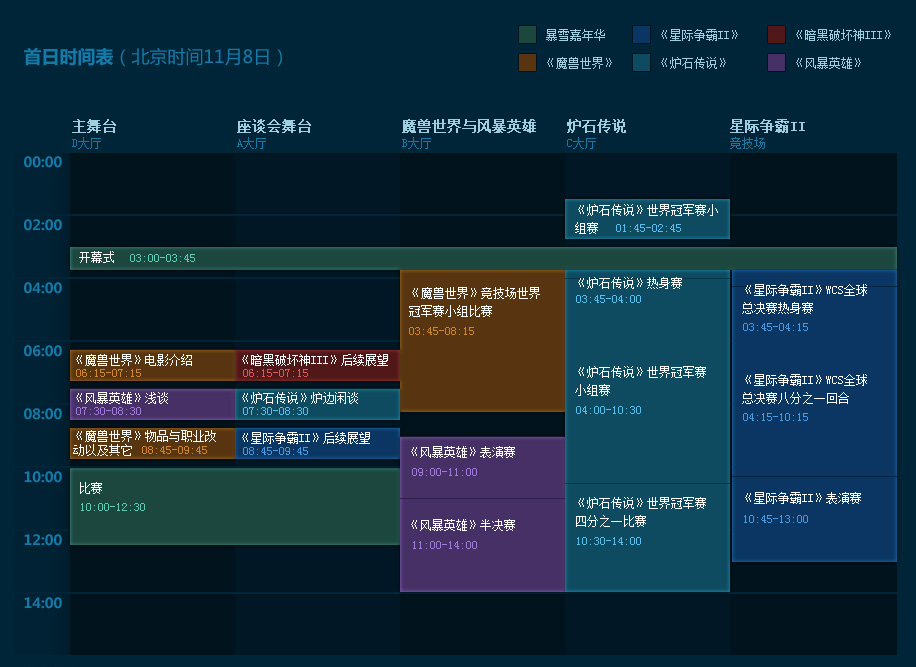Screen dimensions: 916x667
Task: Open 《暗黑破坏神III》后续展望 event
Action: 318,366
